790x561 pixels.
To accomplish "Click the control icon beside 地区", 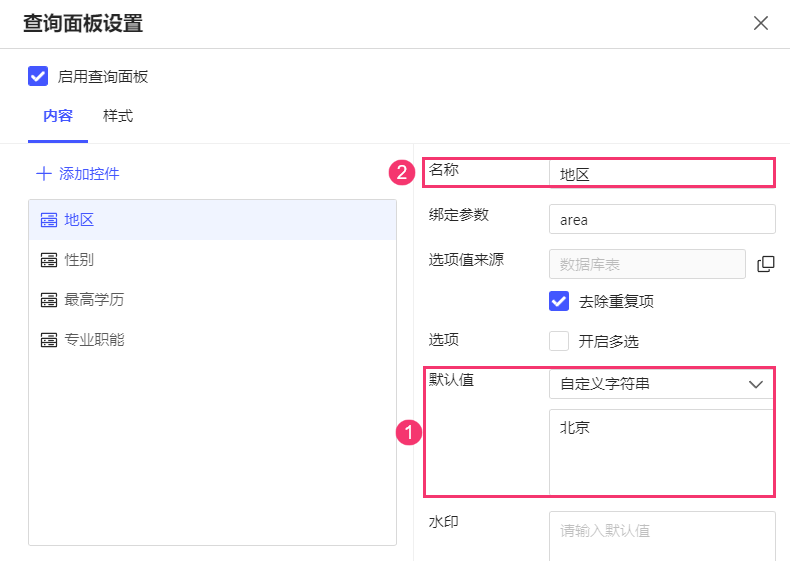I will pyautogui.click(x=48, y=220).
